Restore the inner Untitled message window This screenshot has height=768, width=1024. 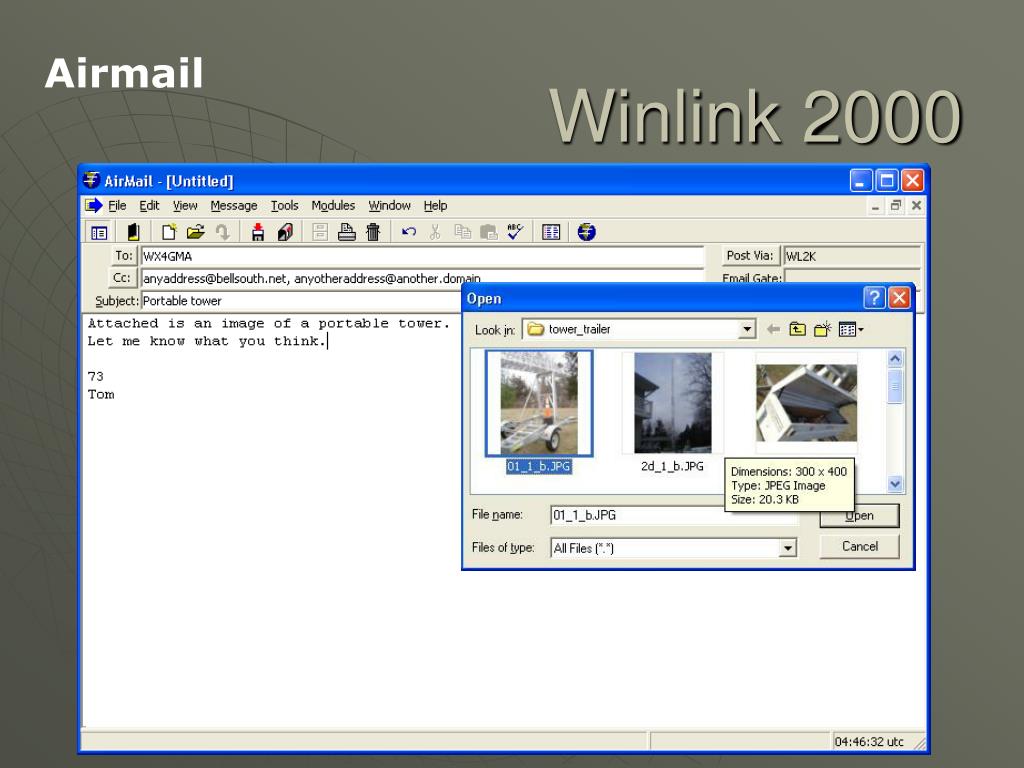(896, 206)
